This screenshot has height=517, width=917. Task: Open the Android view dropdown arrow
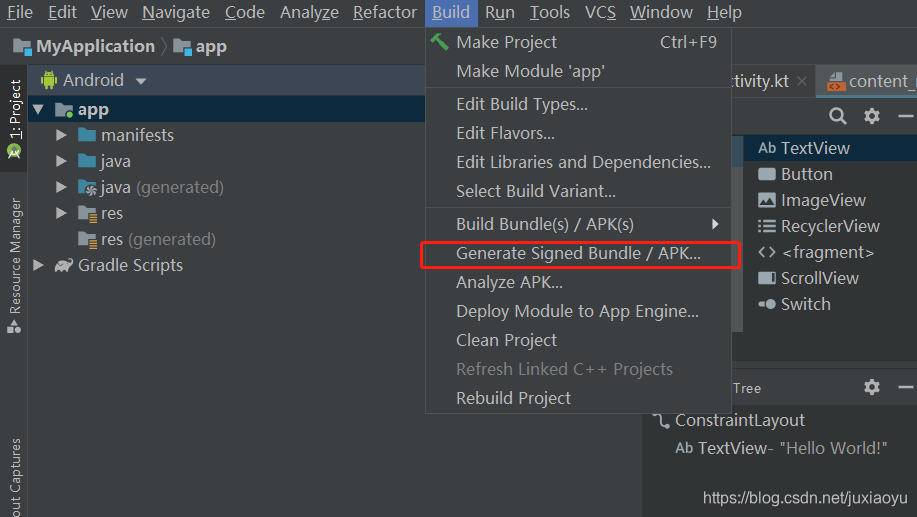click(x=140, y=81)
